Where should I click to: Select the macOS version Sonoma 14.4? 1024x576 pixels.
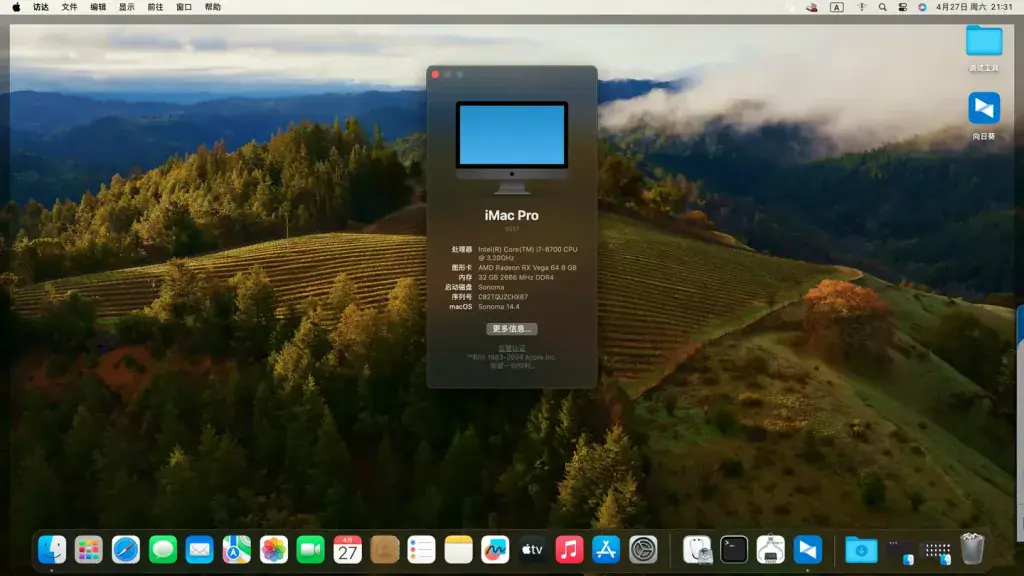click(499, 307)
